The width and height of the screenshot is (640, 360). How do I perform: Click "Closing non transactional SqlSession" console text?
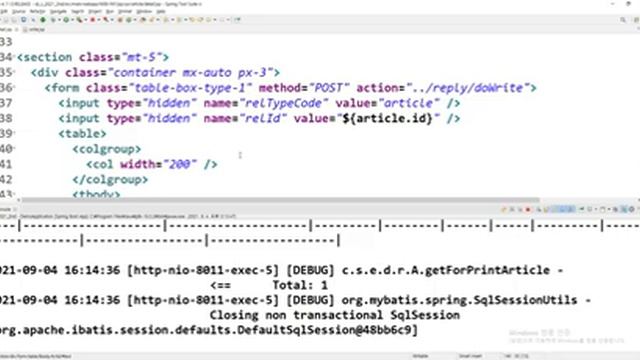tap(335, 315)
